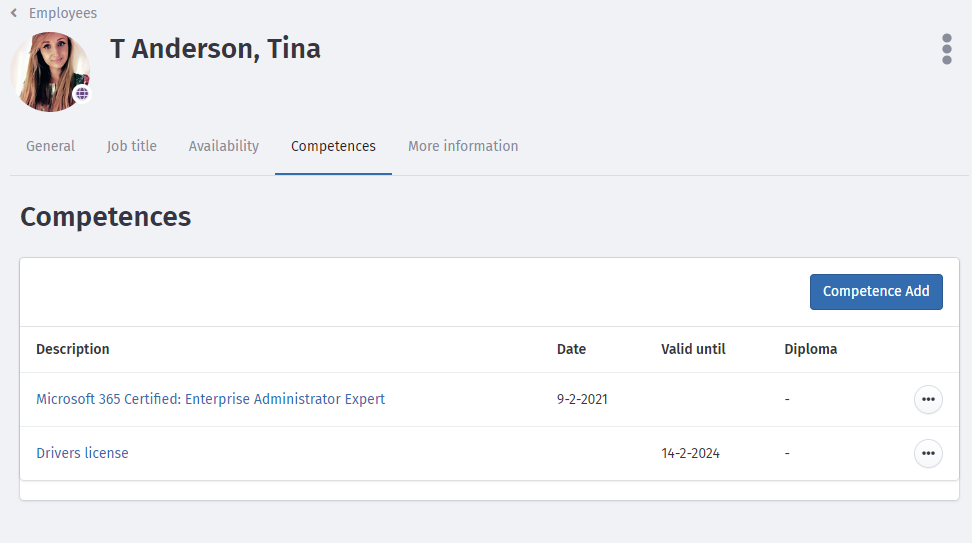View the More information tab

click(463, 146)
